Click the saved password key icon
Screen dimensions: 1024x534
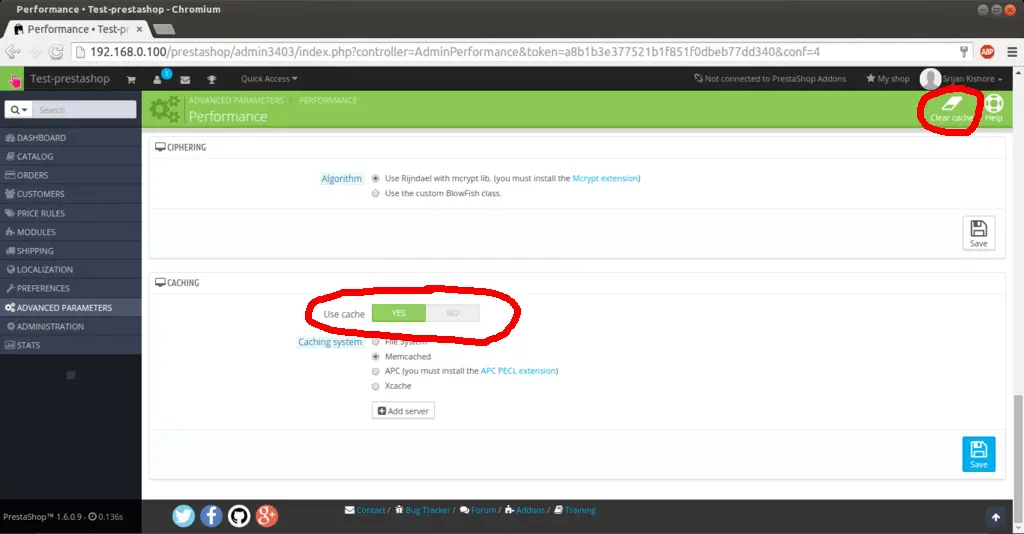point(963,52)
